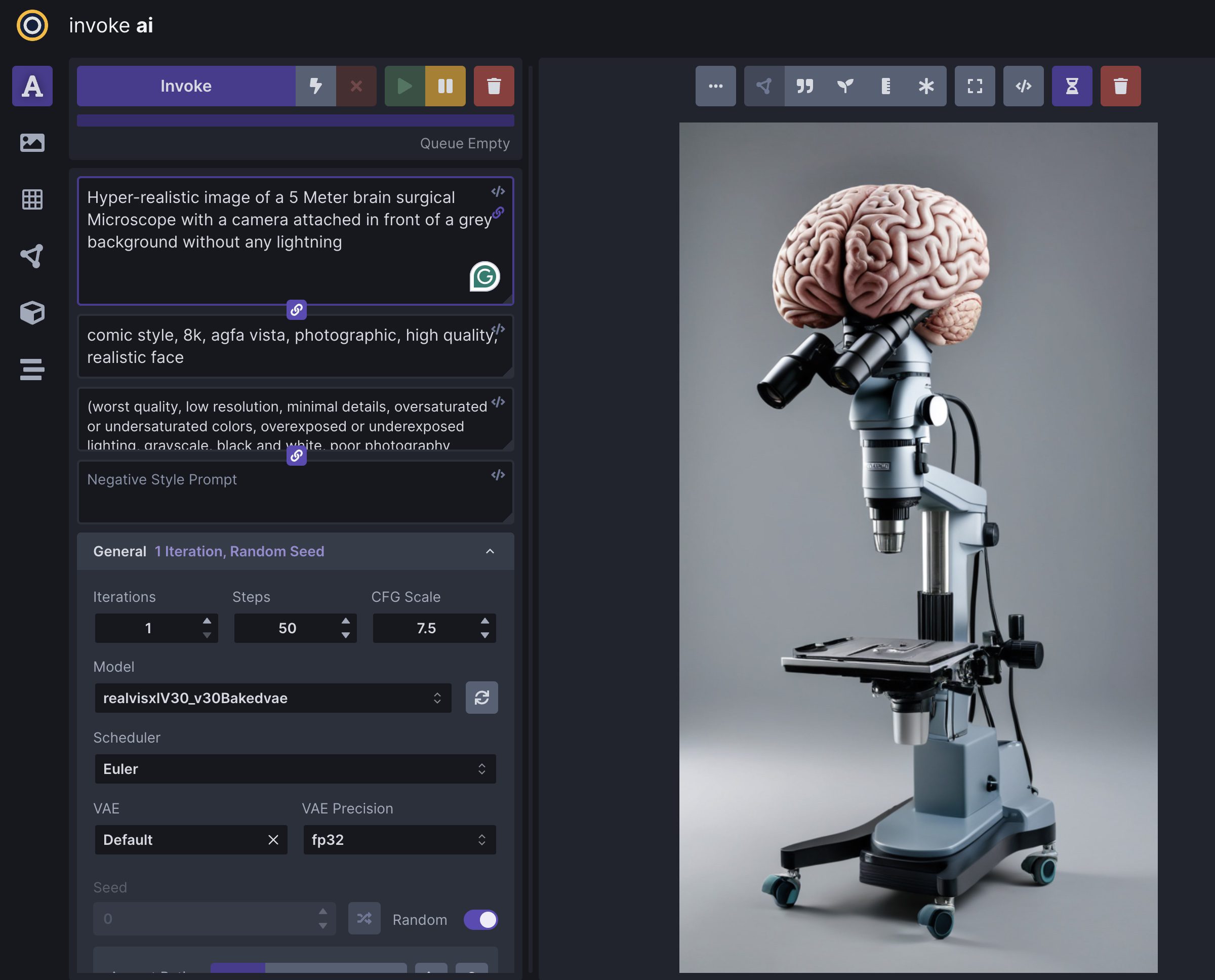1215x980 pixels.
Task: Toggle negative style prompt link
Action: [x=297, y=456]
